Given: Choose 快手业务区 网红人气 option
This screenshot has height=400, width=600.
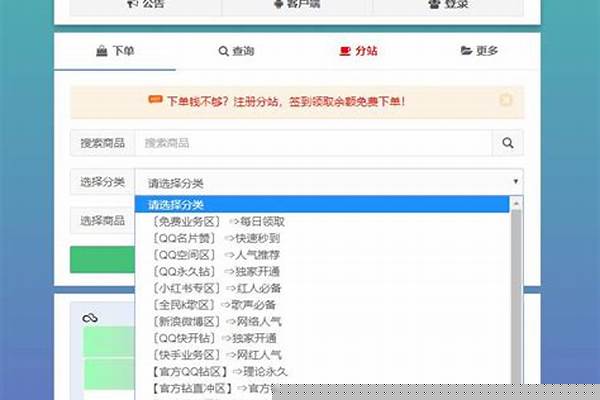Looking at the screenshot, I should (x=322, y=355).
